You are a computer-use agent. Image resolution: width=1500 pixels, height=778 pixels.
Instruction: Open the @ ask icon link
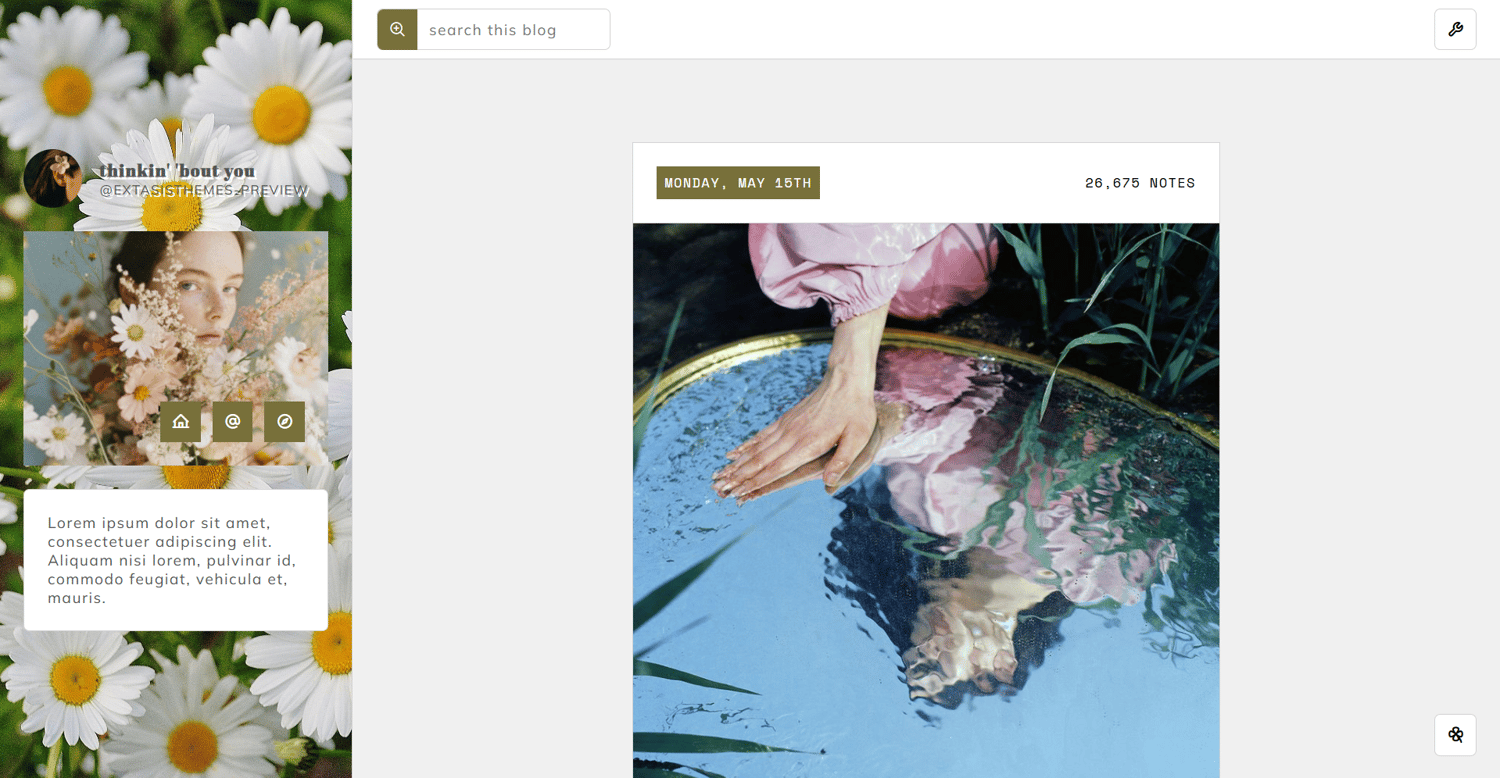(232, 422)
